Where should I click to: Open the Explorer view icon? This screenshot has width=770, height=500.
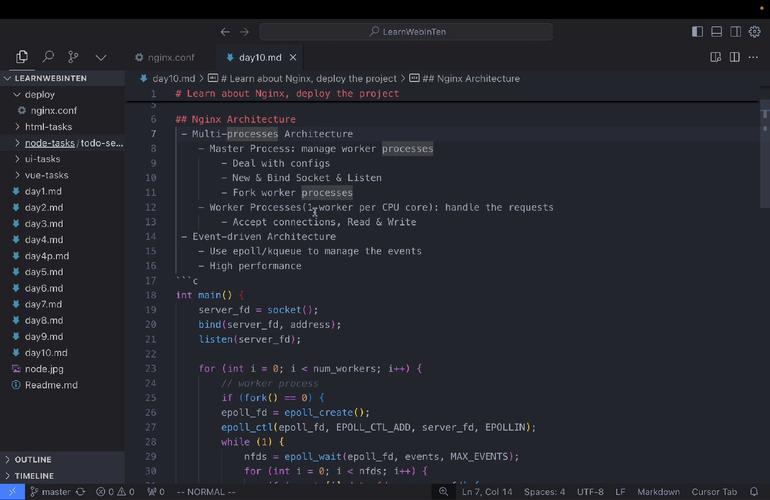tap(22, 57)
